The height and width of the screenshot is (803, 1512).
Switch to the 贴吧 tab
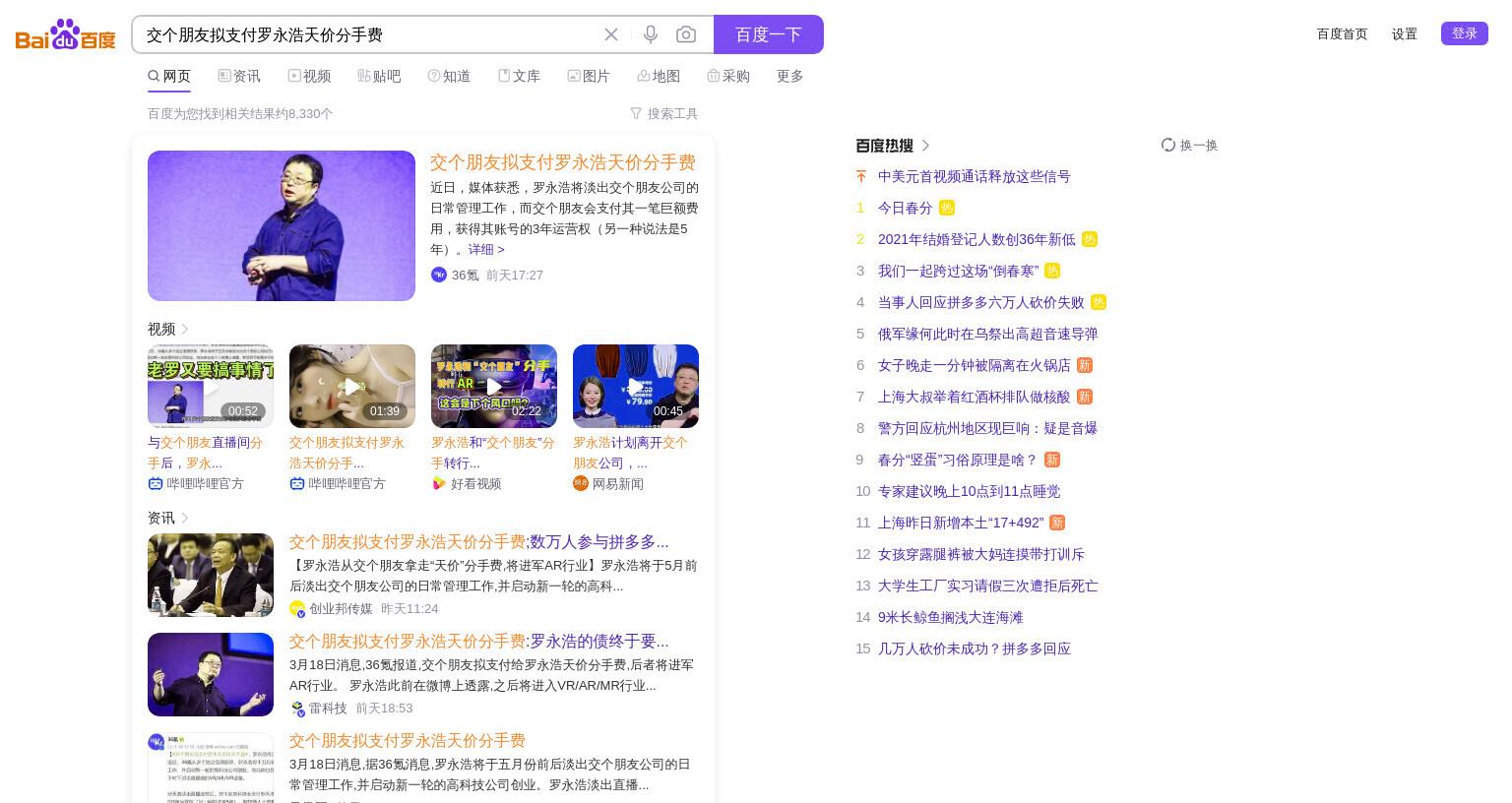pyautogui.click(x=379, y=76)
